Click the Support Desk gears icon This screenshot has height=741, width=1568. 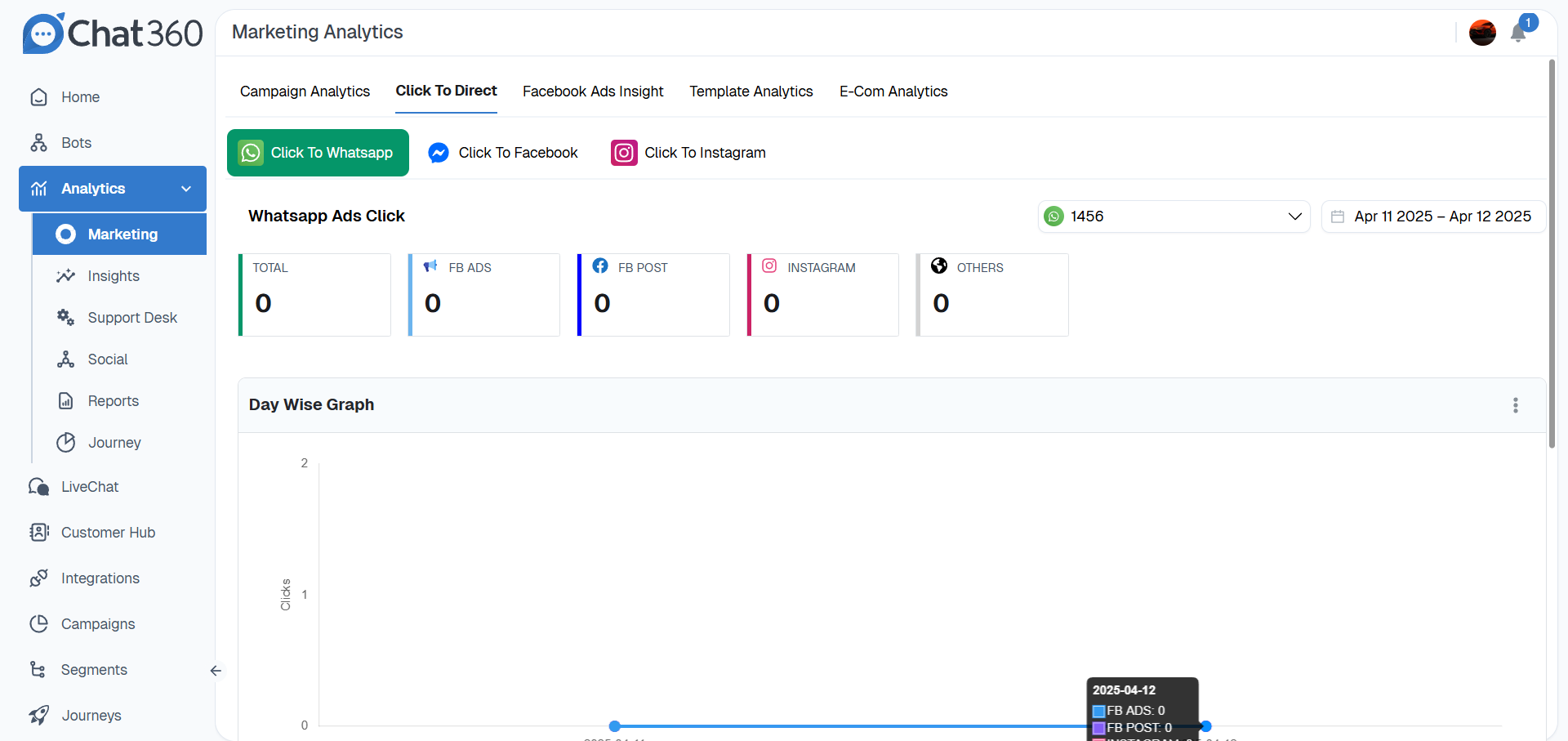(65, 318)
